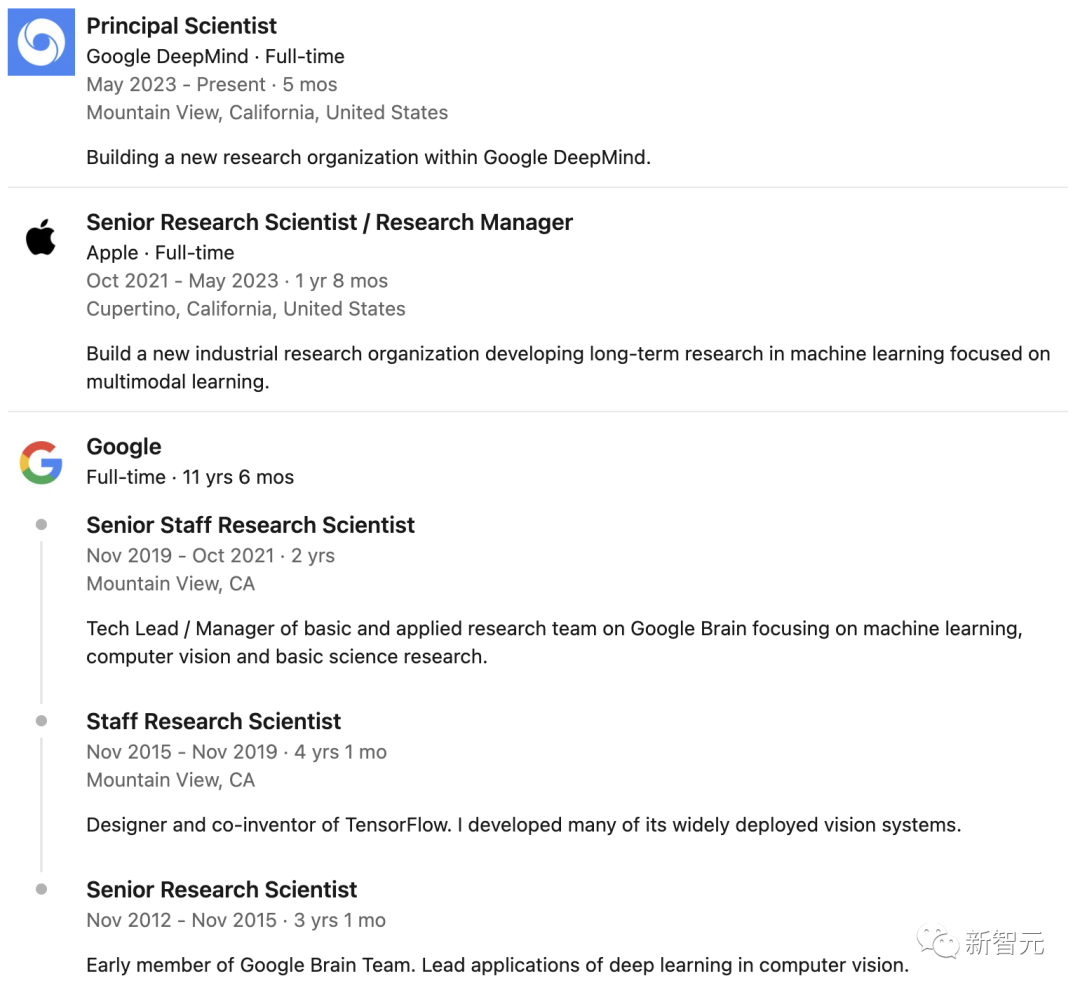Click the Senior Staff Research Scientist title
This screenshot has width=1080, height=990.
(x=250, y=525)
